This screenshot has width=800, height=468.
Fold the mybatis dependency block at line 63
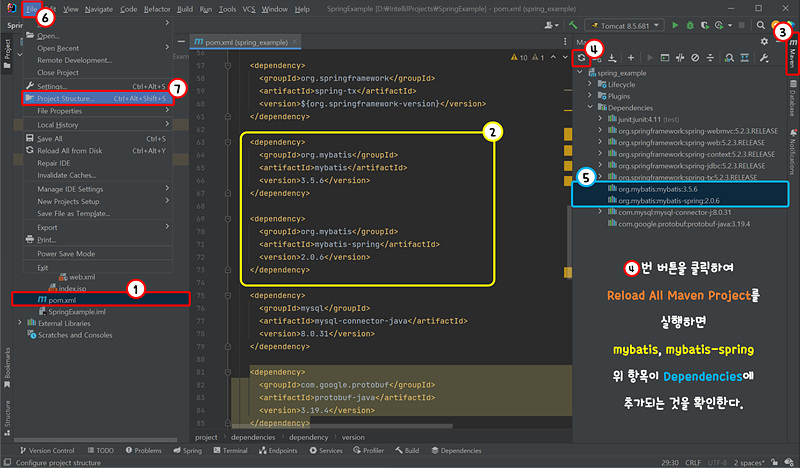click(228, 142)
